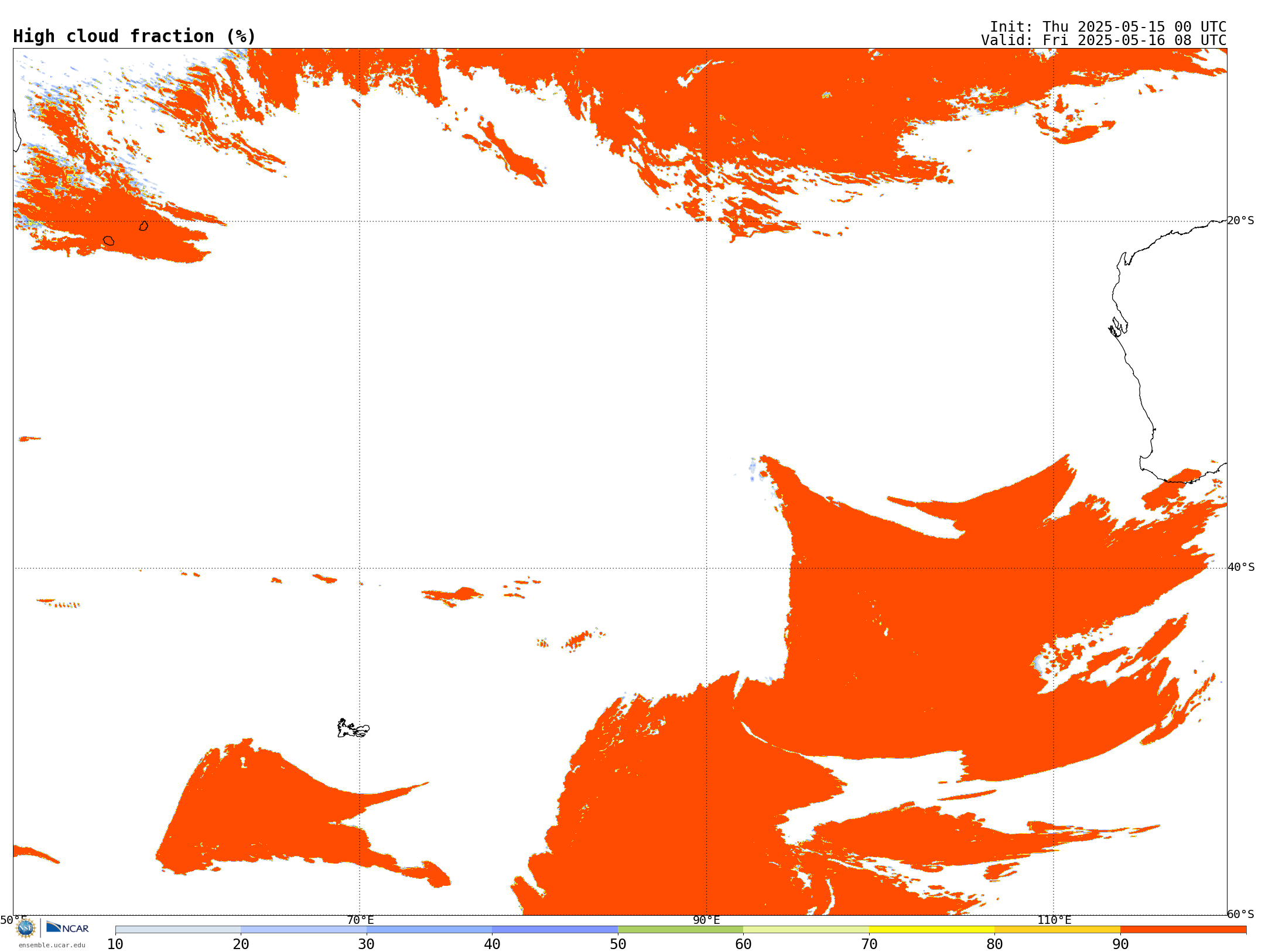Click the colorbar tick label 10

(115, 944)
